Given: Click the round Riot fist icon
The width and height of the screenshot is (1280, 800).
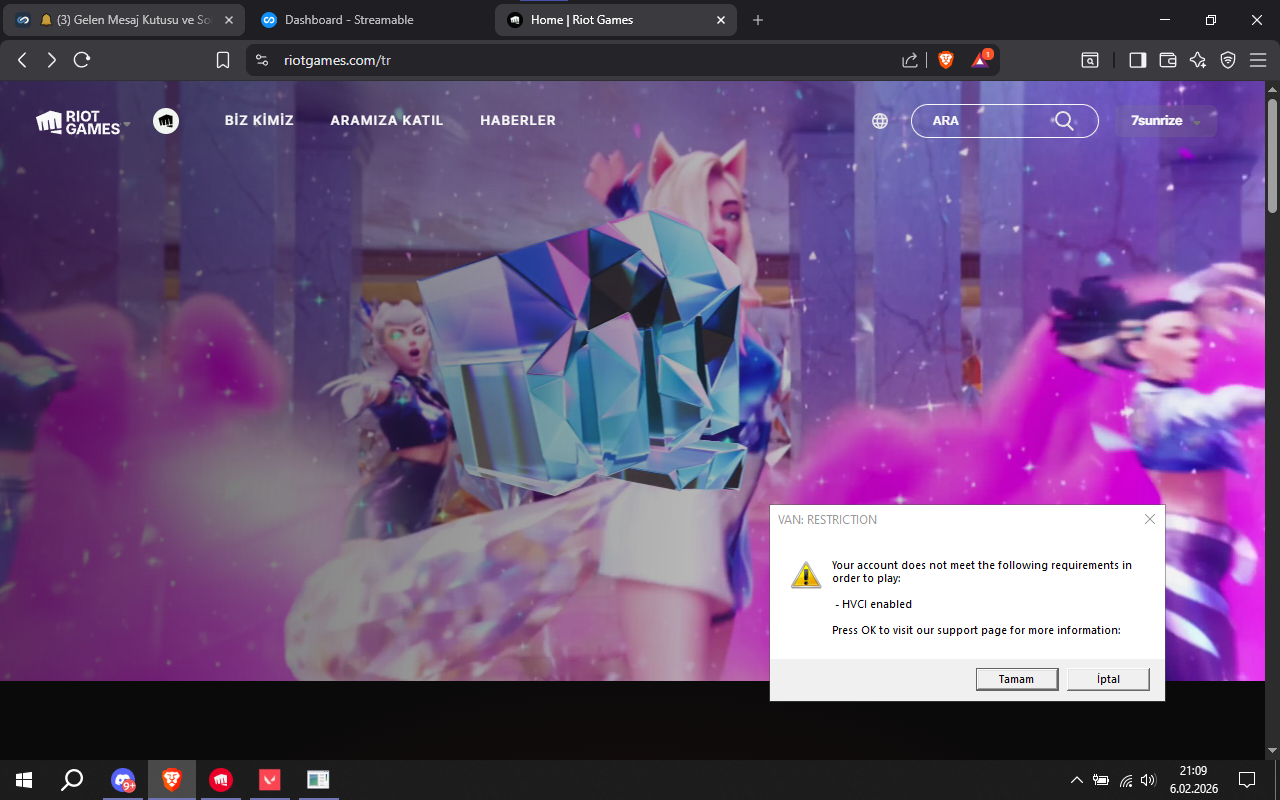Looking at the screenshot, I should click(x=166, y=121).
